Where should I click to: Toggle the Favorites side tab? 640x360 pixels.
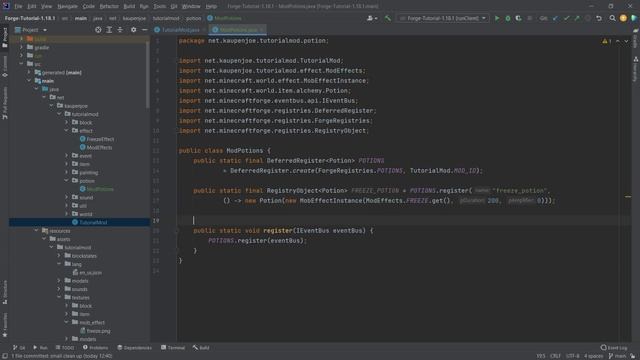5,325
